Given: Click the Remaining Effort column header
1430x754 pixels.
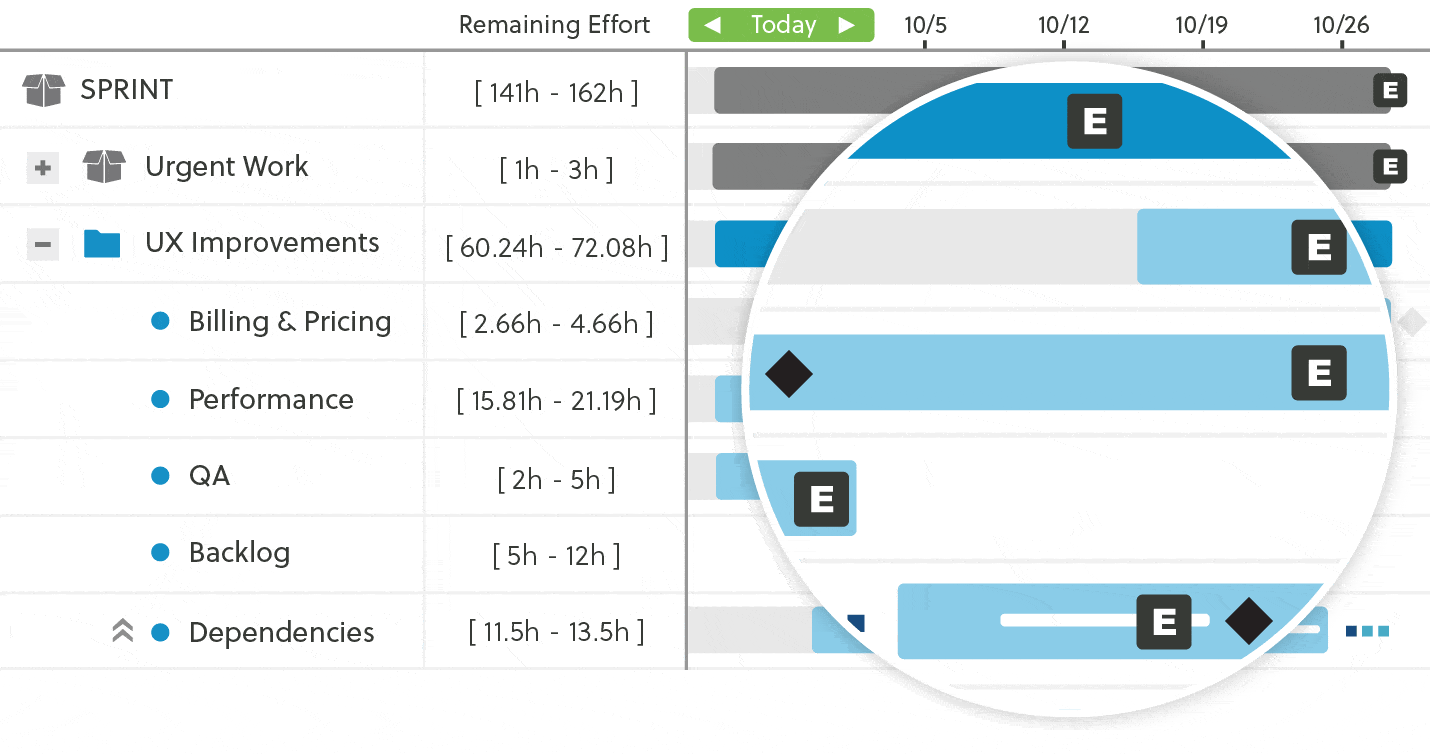Looking at the screenshot, I should 554,25.
